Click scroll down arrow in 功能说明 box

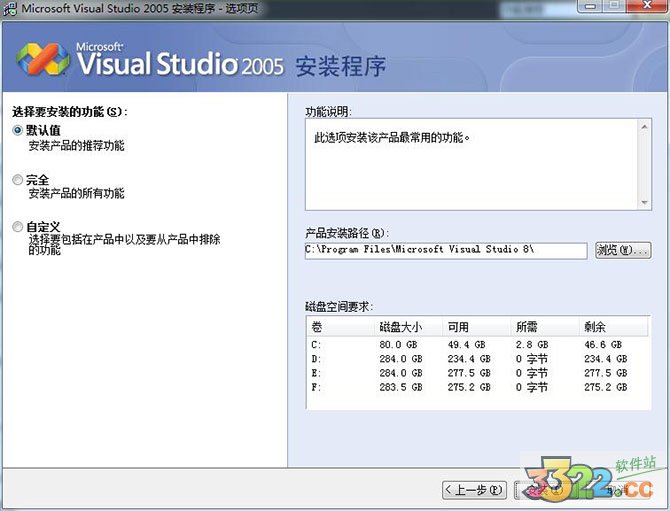(x=644, y=203)
